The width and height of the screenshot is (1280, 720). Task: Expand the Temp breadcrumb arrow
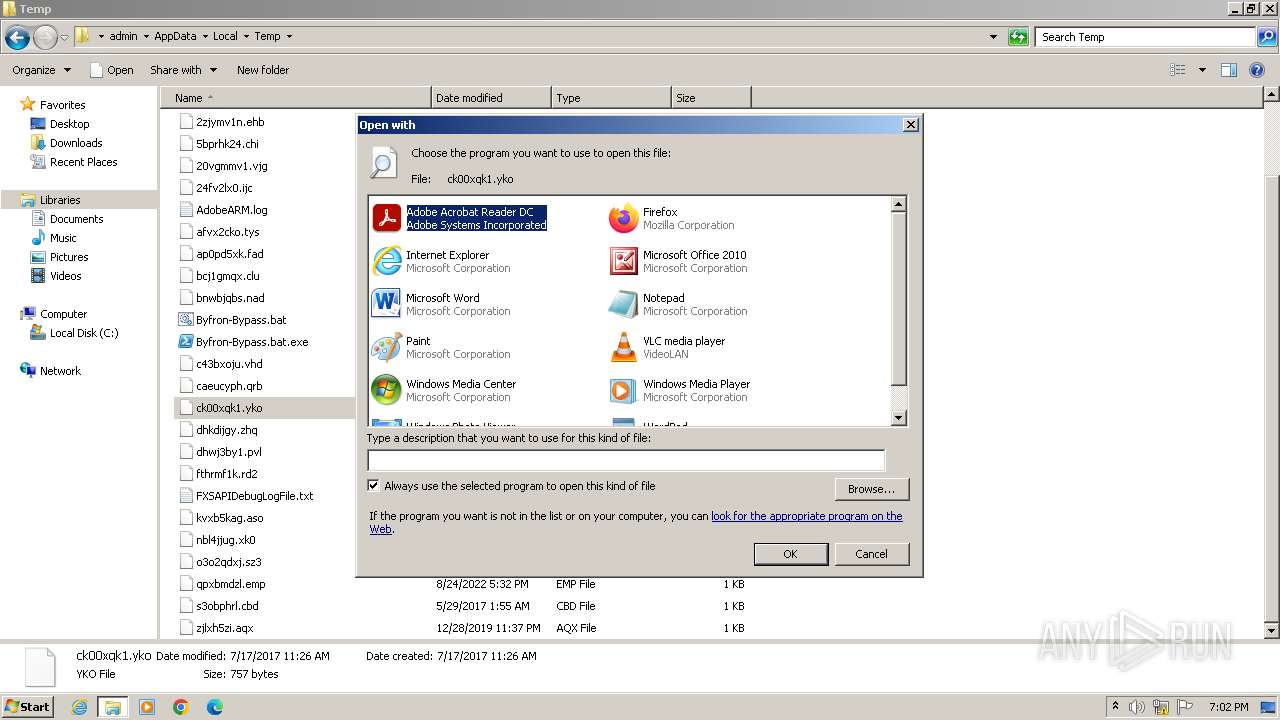point(289,37)
